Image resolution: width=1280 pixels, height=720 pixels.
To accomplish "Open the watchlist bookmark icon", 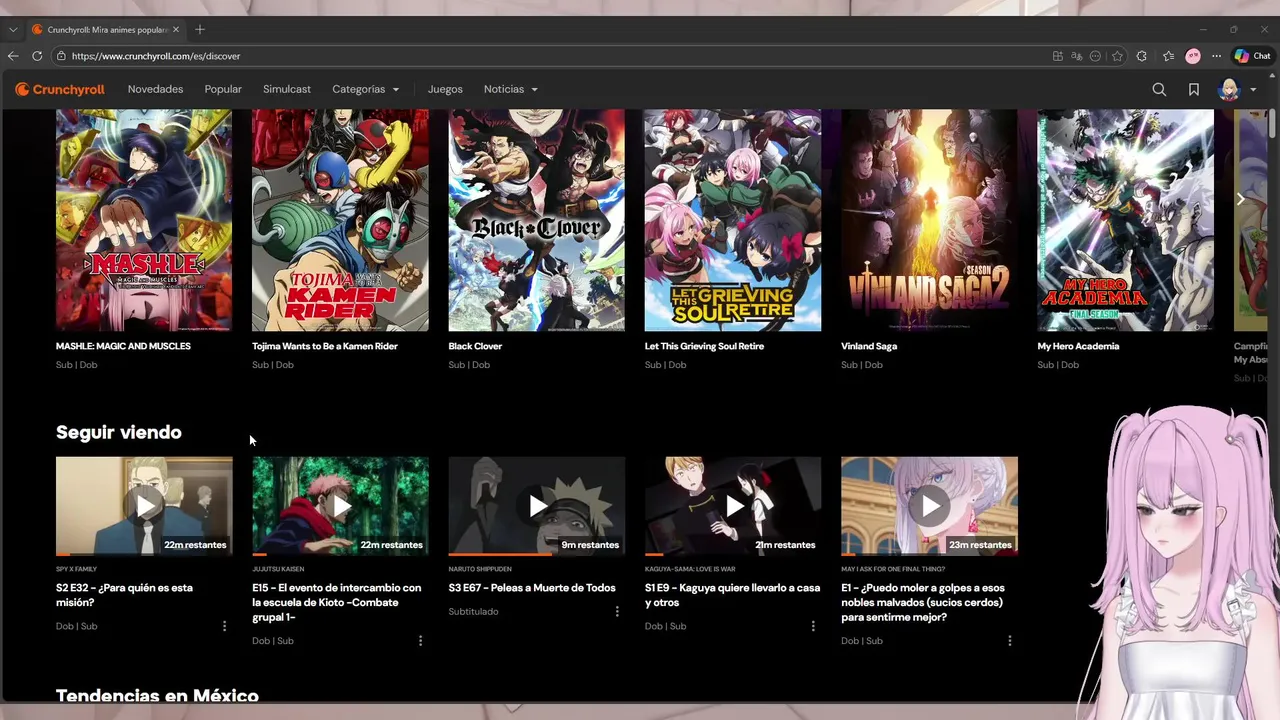I will click(x=1194, y=89).
